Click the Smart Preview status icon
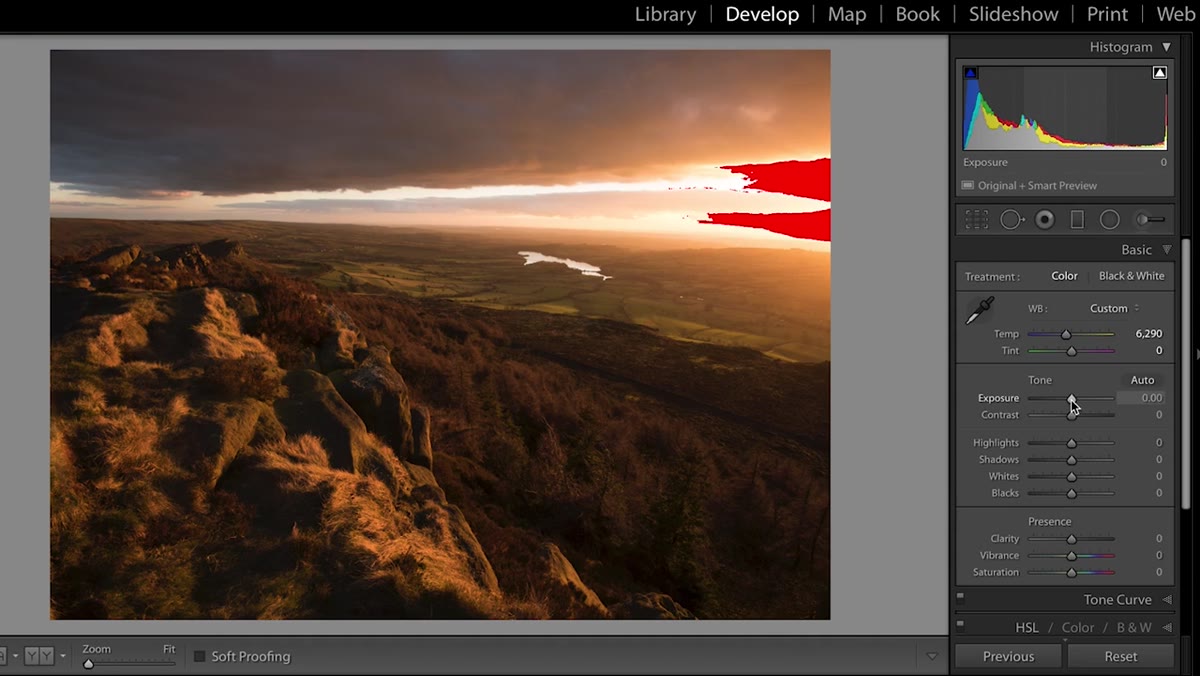Screen dimensions: 1200x676 click(967, 185)
